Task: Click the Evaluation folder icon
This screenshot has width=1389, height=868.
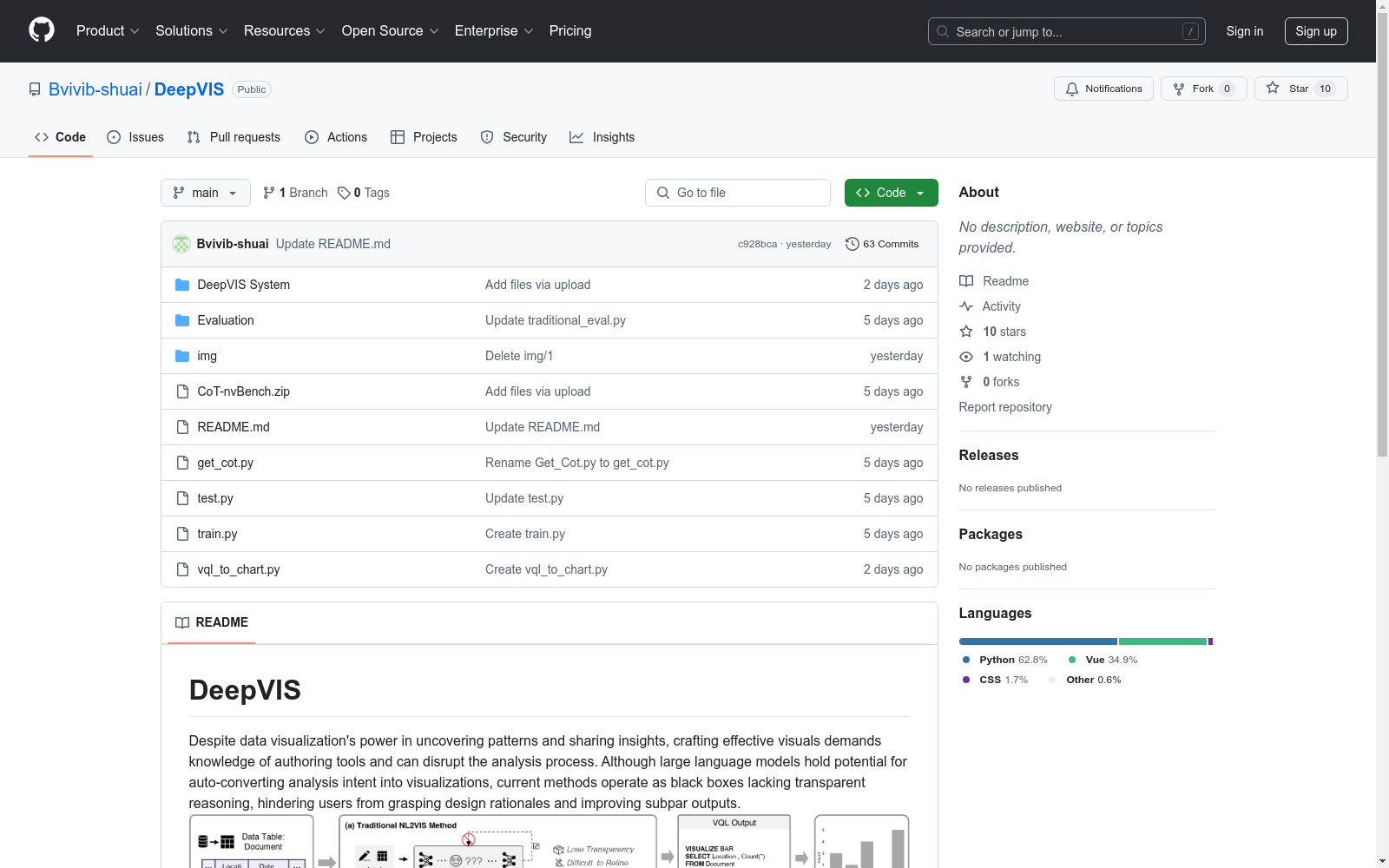Action: click(x=182, y=320)
